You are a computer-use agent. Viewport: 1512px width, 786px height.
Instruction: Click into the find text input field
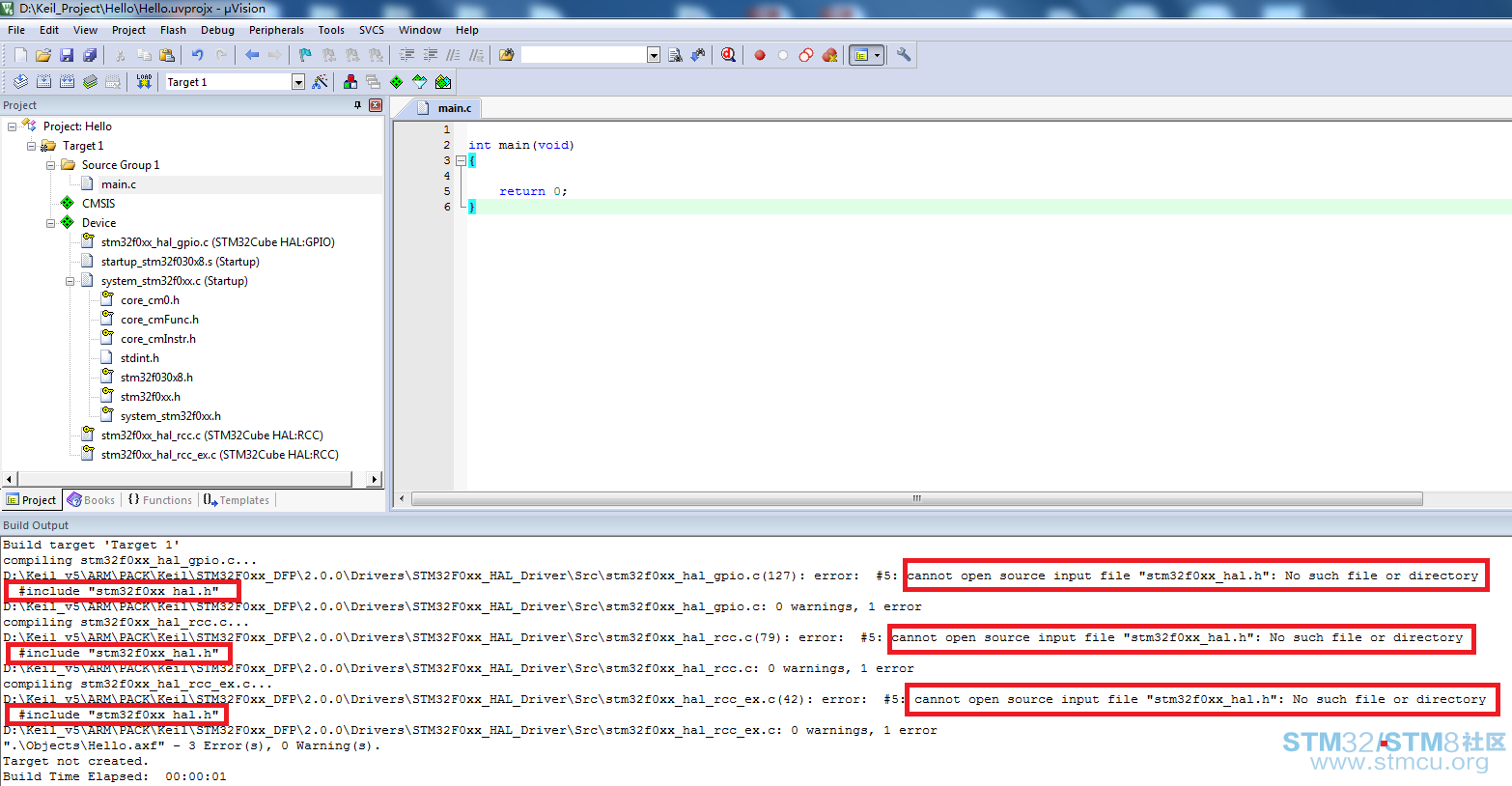pos(584,55)
